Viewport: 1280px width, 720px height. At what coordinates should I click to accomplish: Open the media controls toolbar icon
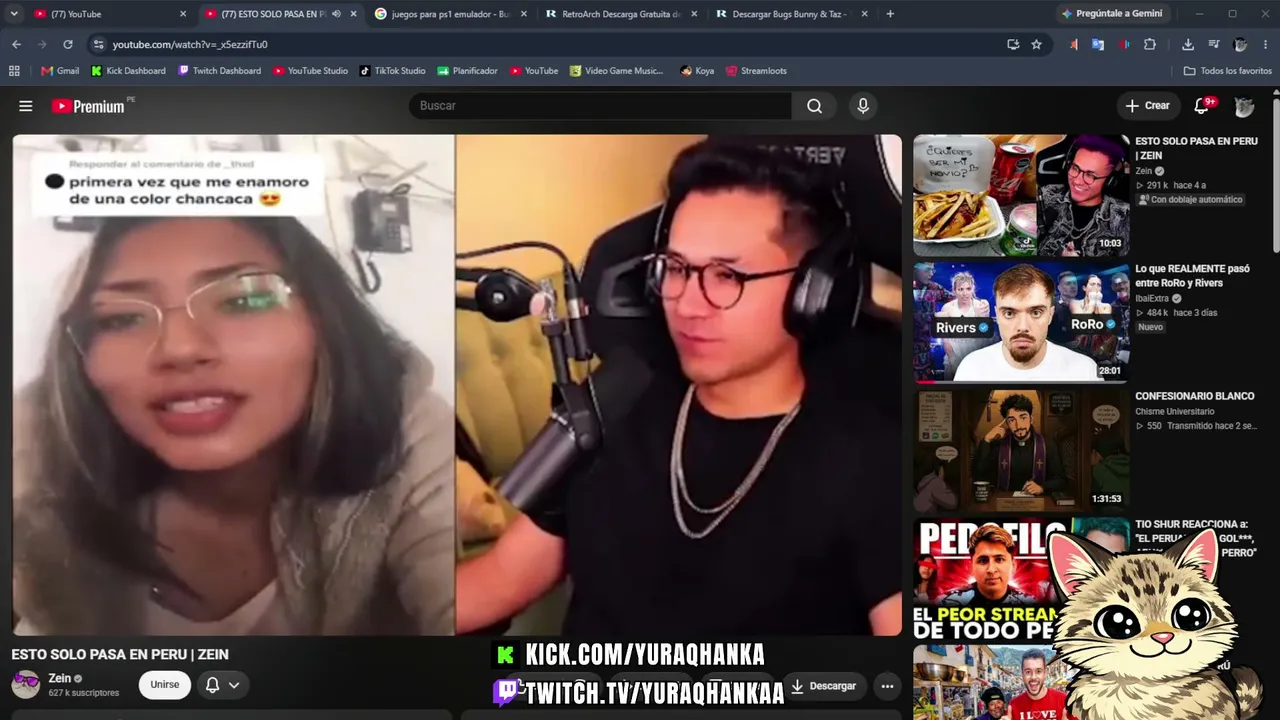tap(1214, 44)
